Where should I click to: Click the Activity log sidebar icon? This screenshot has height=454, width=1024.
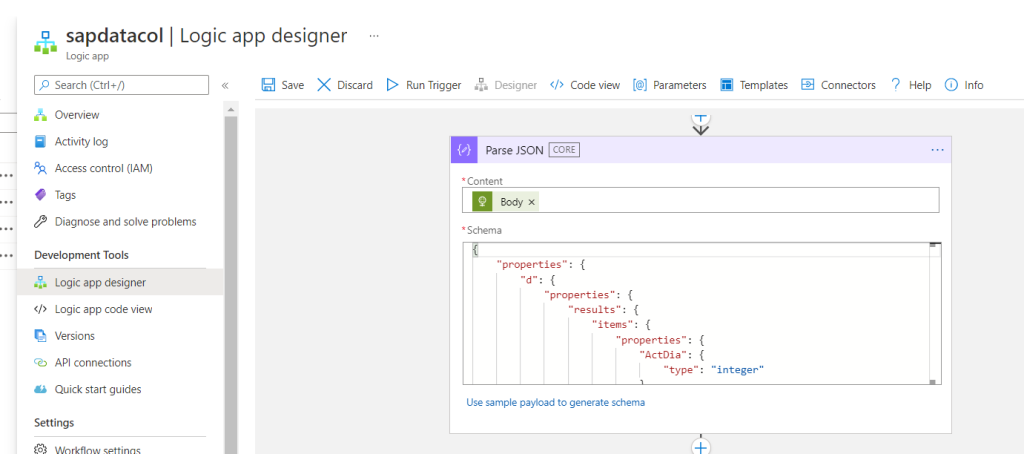[x=40, y=142]
